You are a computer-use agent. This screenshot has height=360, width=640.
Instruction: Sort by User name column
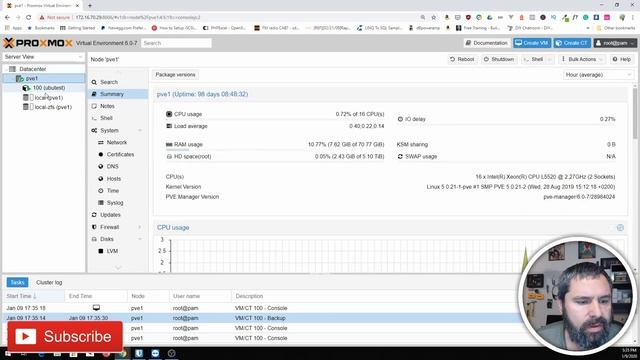(x=200, y=296)
